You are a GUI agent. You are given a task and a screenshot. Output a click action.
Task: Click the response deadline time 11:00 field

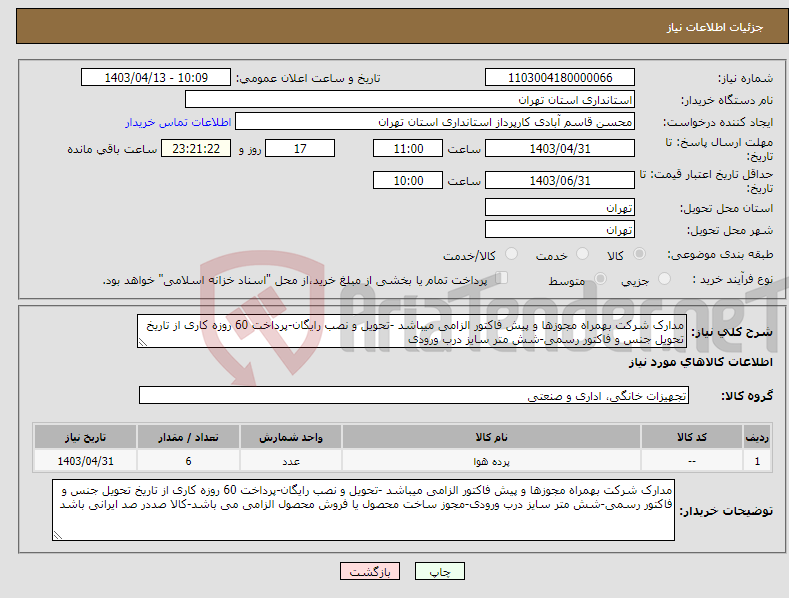(408, 148)
